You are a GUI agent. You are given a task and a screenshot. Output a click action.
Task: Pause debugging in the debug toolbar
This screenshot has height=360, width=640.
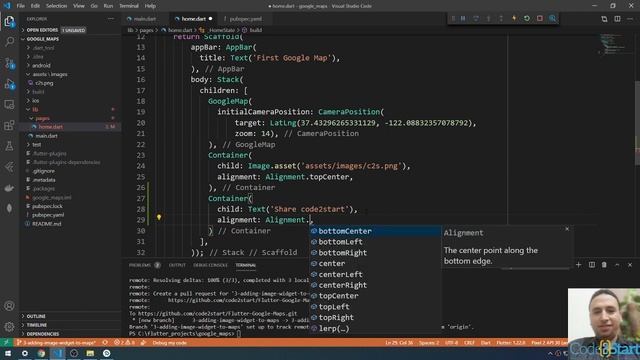(x=463, y=18)
